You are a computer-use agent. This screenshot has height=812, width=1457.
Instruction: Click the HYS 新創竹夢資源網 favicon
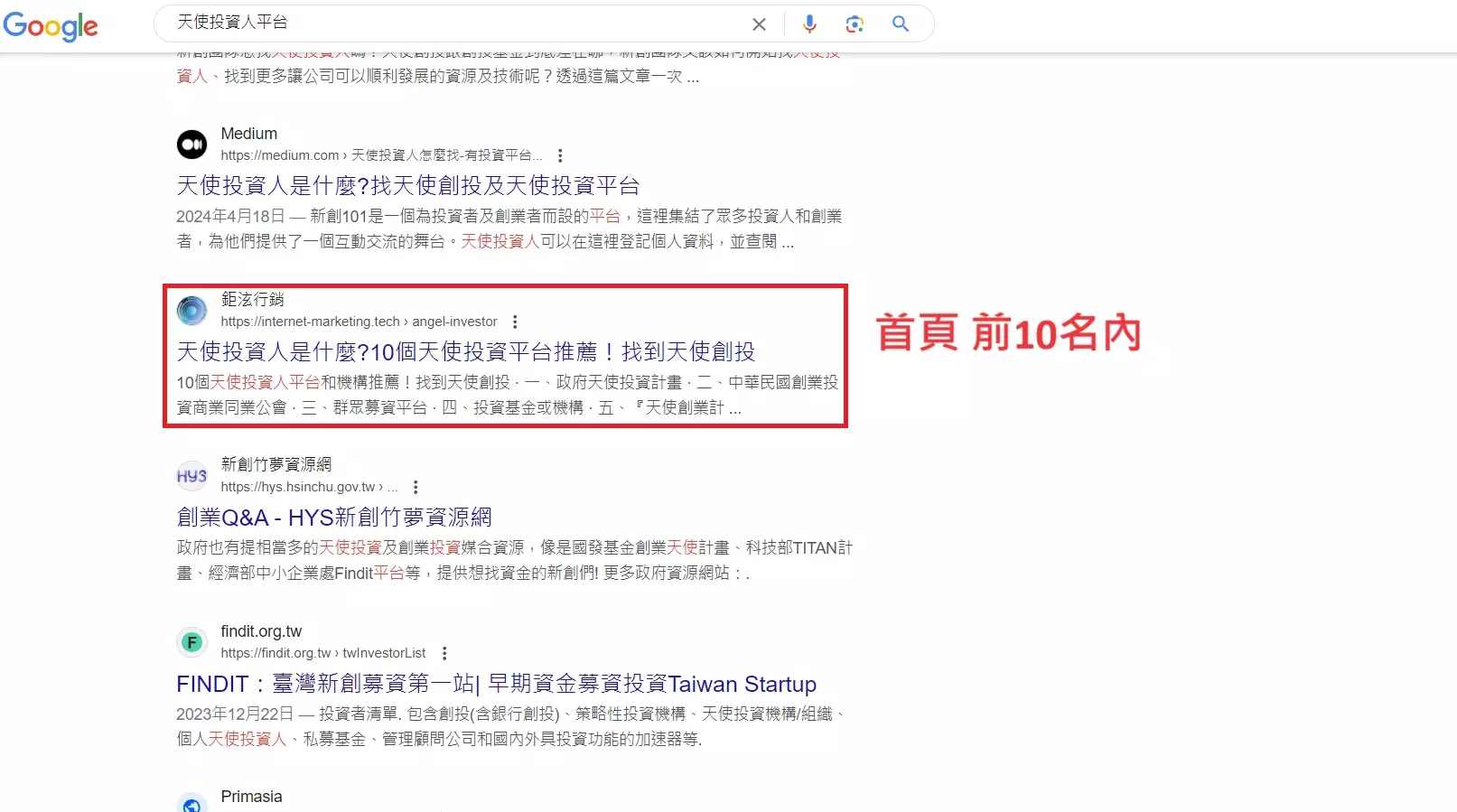(191, 476)
